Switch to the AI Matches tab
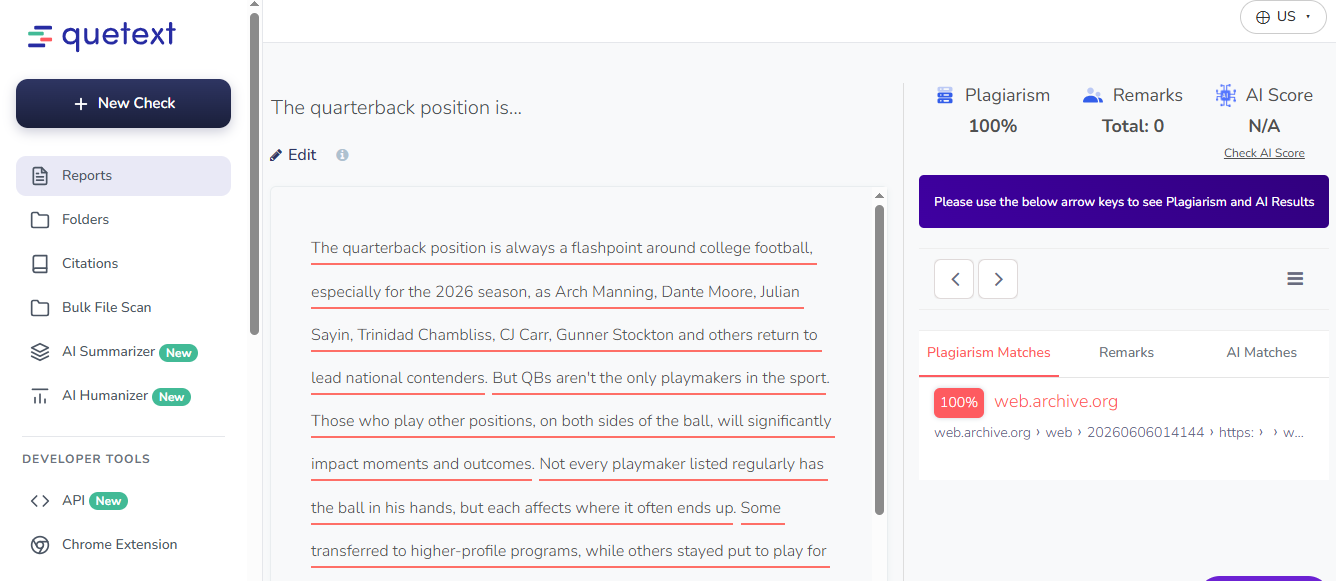The width and height of the screenshot is (1336, 581). click(1261, 353)
